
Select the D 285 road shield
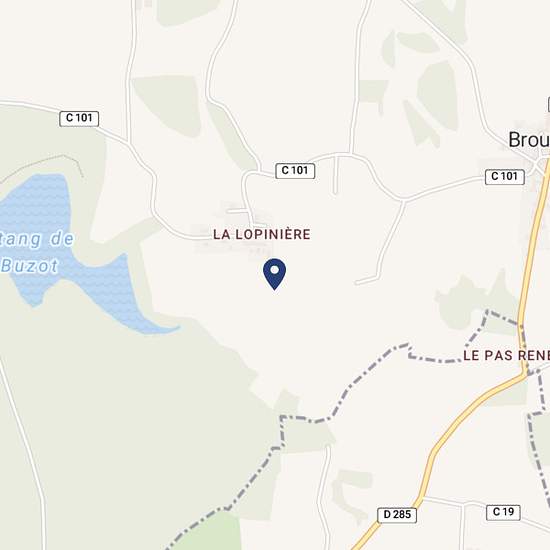pyautogui.click(x=397, y=515)
